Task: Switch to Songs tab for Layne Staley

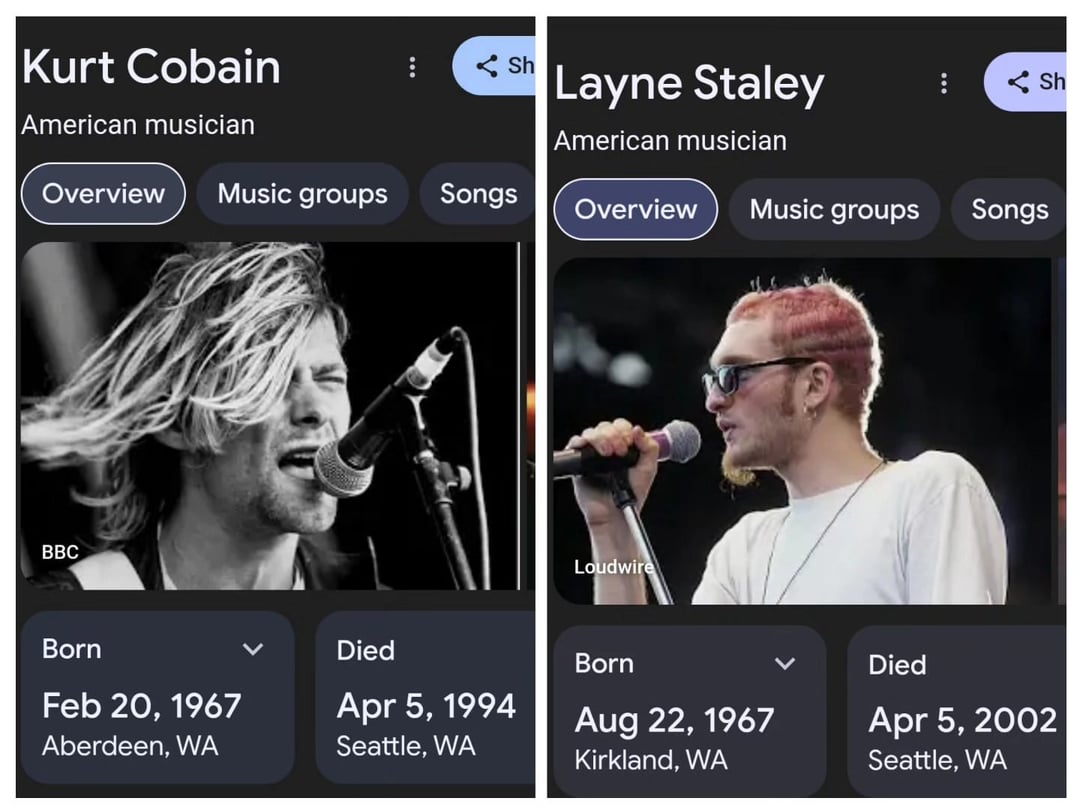Action: click(x=1008, y=209)
